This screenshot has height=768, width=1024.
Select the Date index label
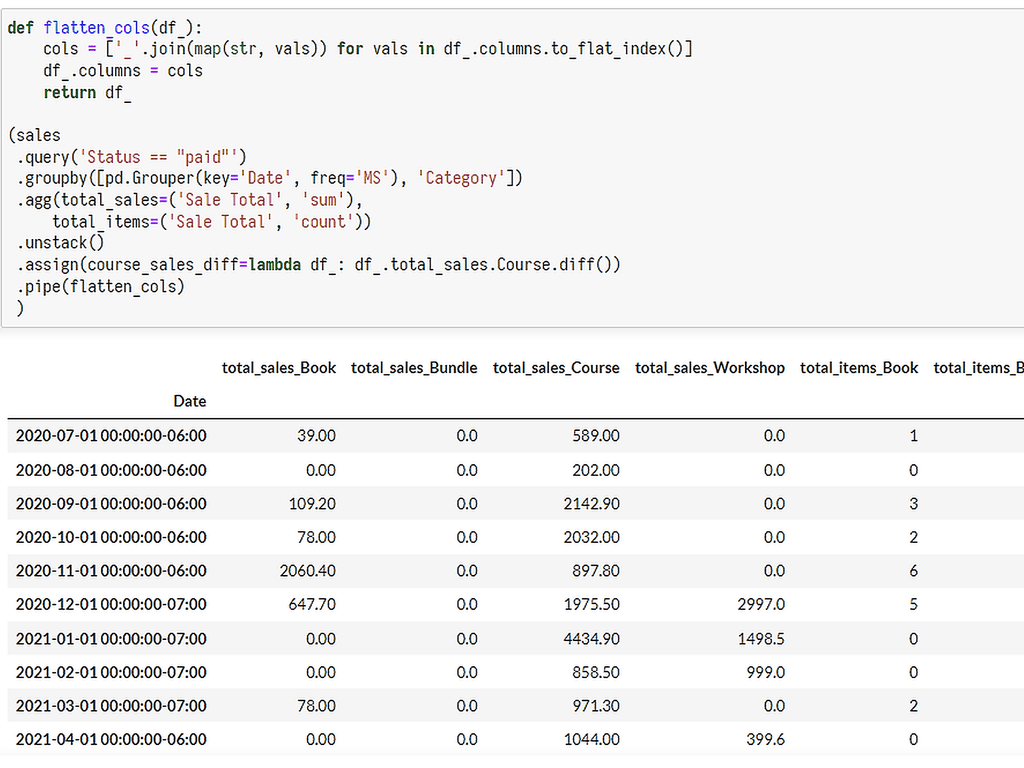(190, 401)
